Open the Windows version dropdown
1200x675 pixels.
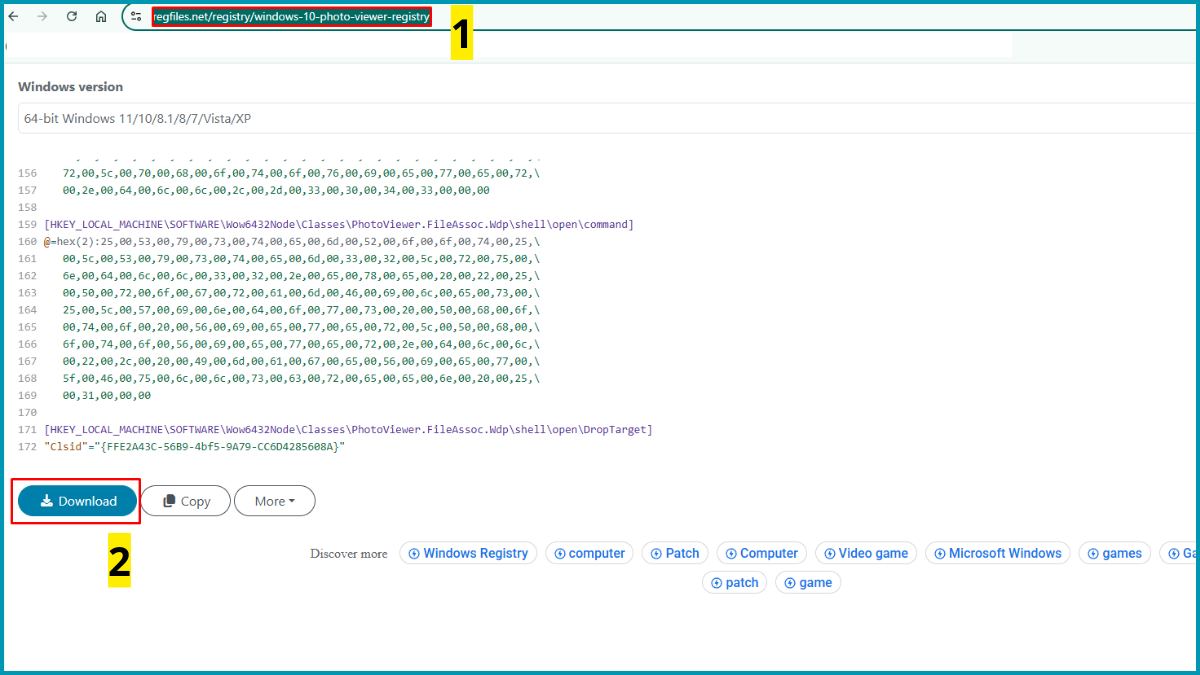600,118
